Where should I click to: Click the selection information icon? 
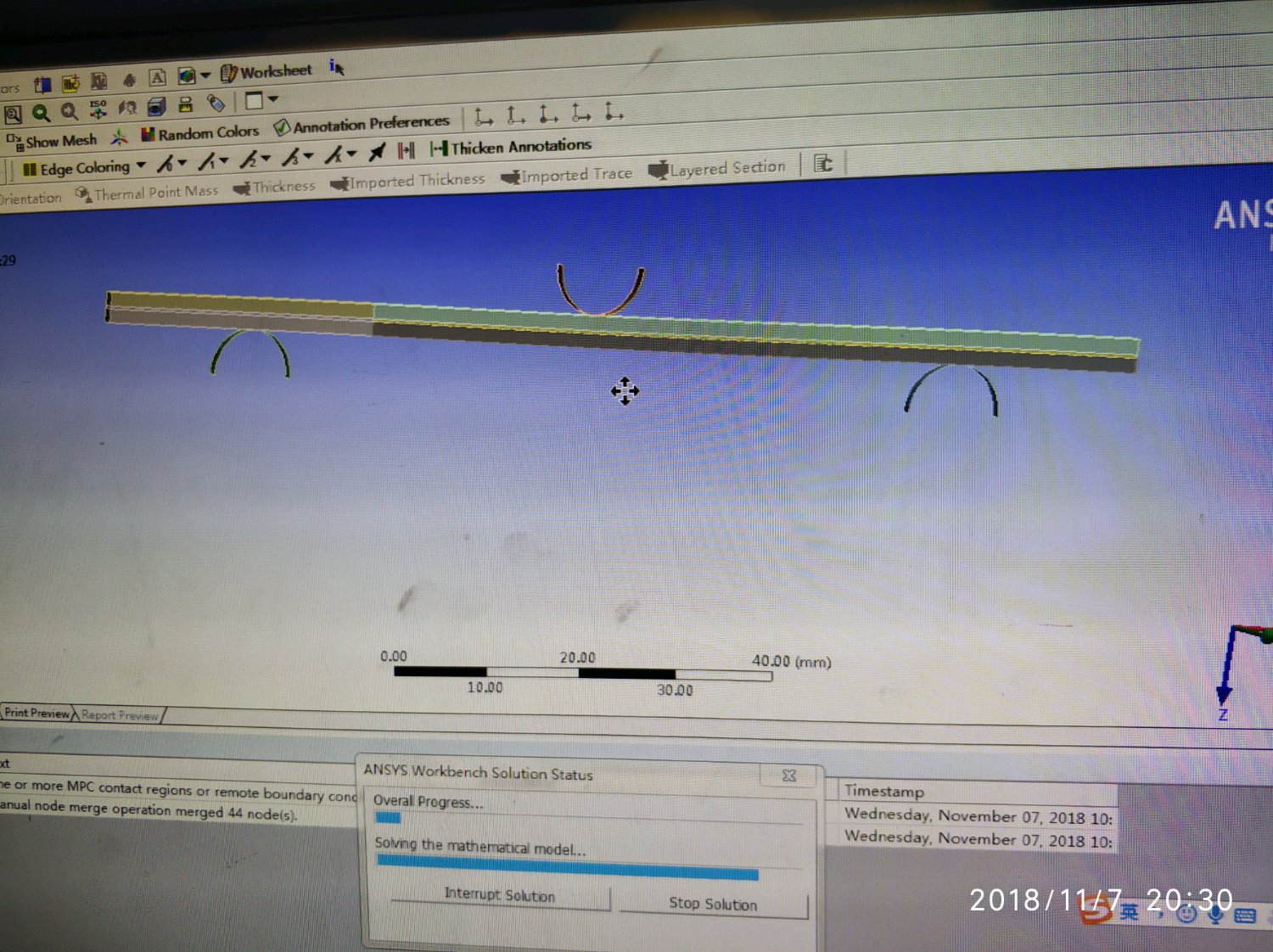337,67
